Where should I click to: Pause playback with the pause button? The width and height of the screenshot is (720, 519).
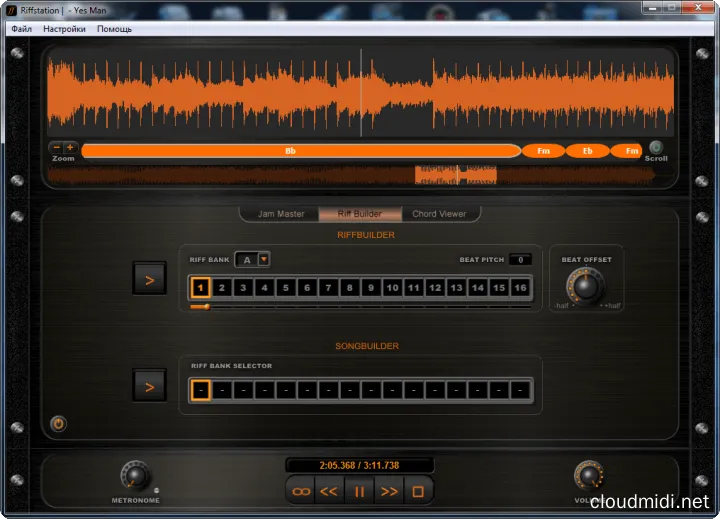(359, 491)
